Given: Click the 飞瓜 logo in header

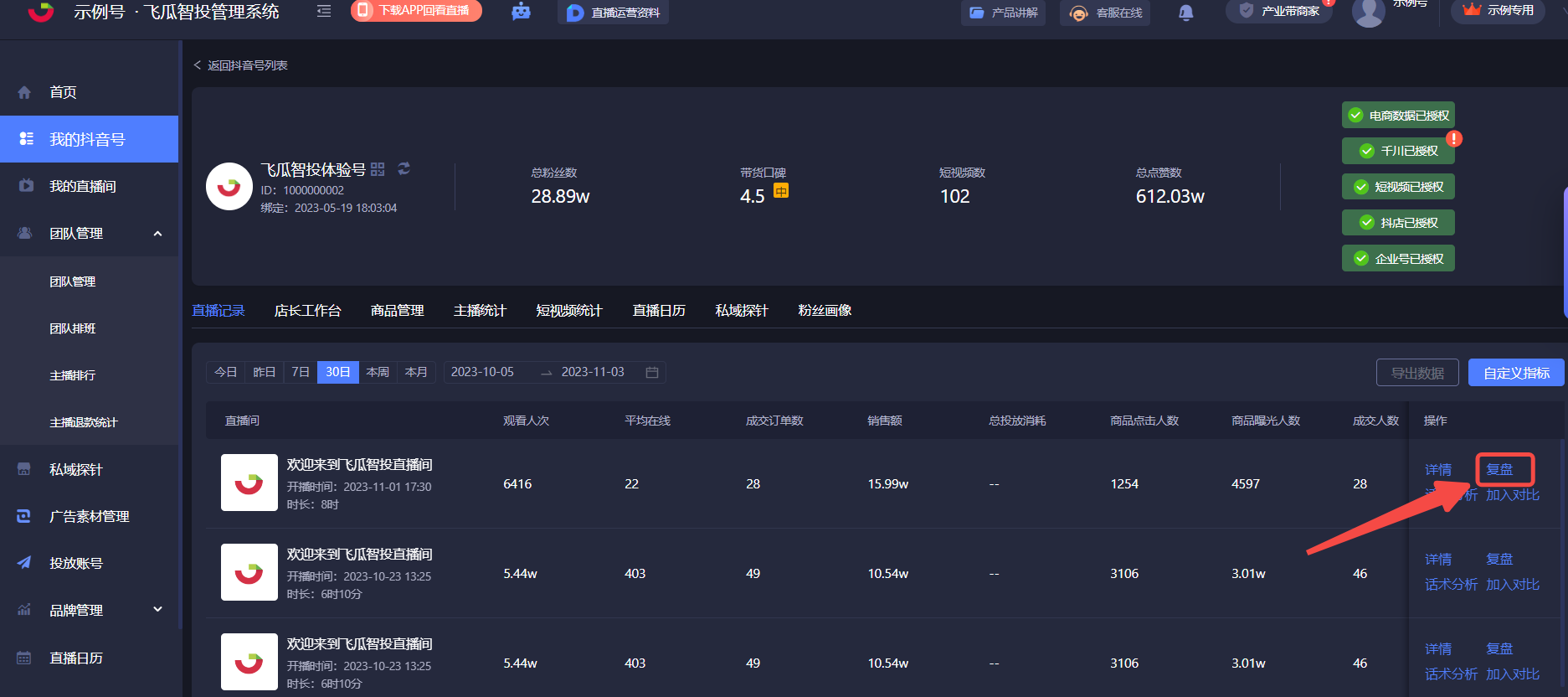Looking at the screenshot, I should pyautogui.click(x=40, y=10).
